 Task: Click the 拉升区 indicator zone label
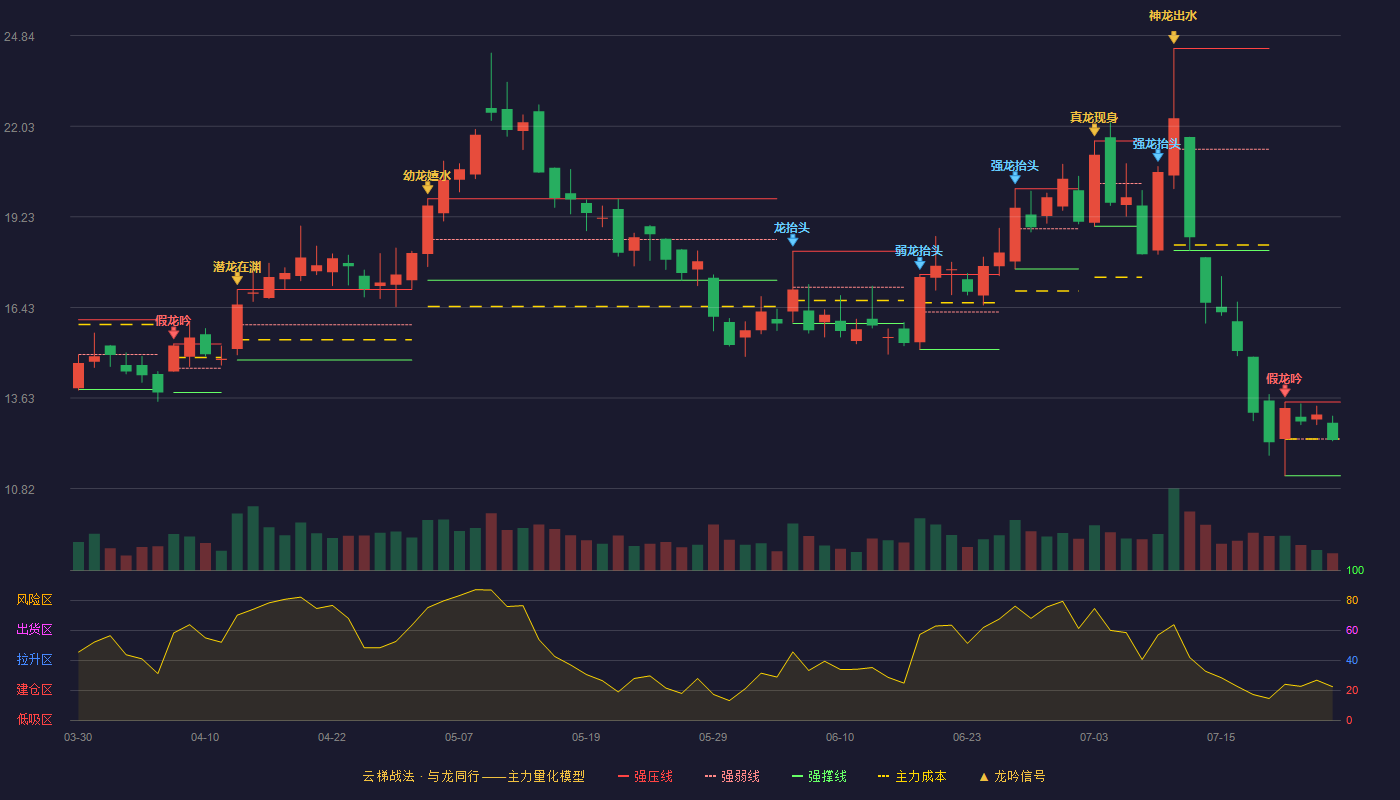(x=34, y=660)
